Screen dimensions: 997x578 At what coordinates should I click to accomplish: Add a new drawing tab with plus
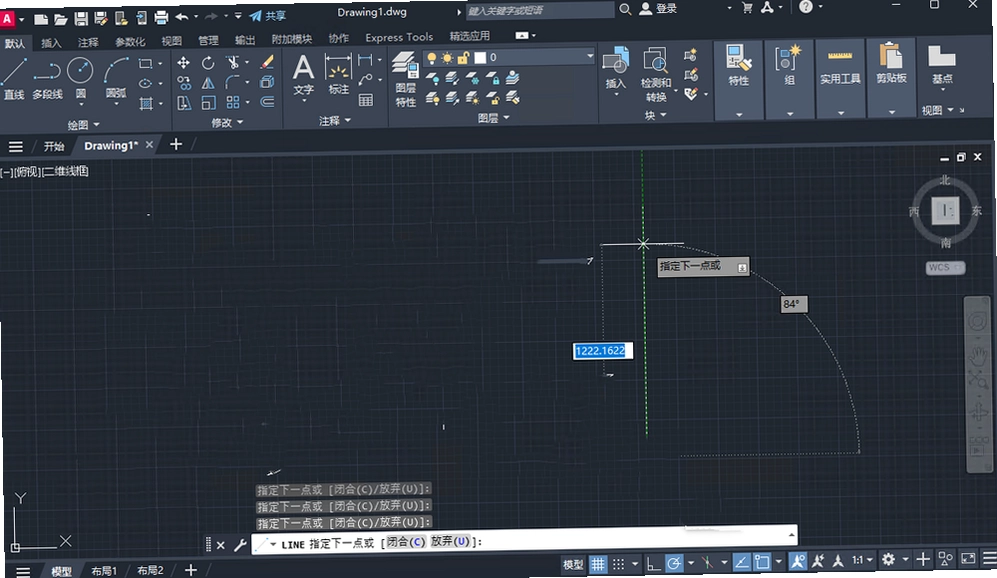coord(176,145)
